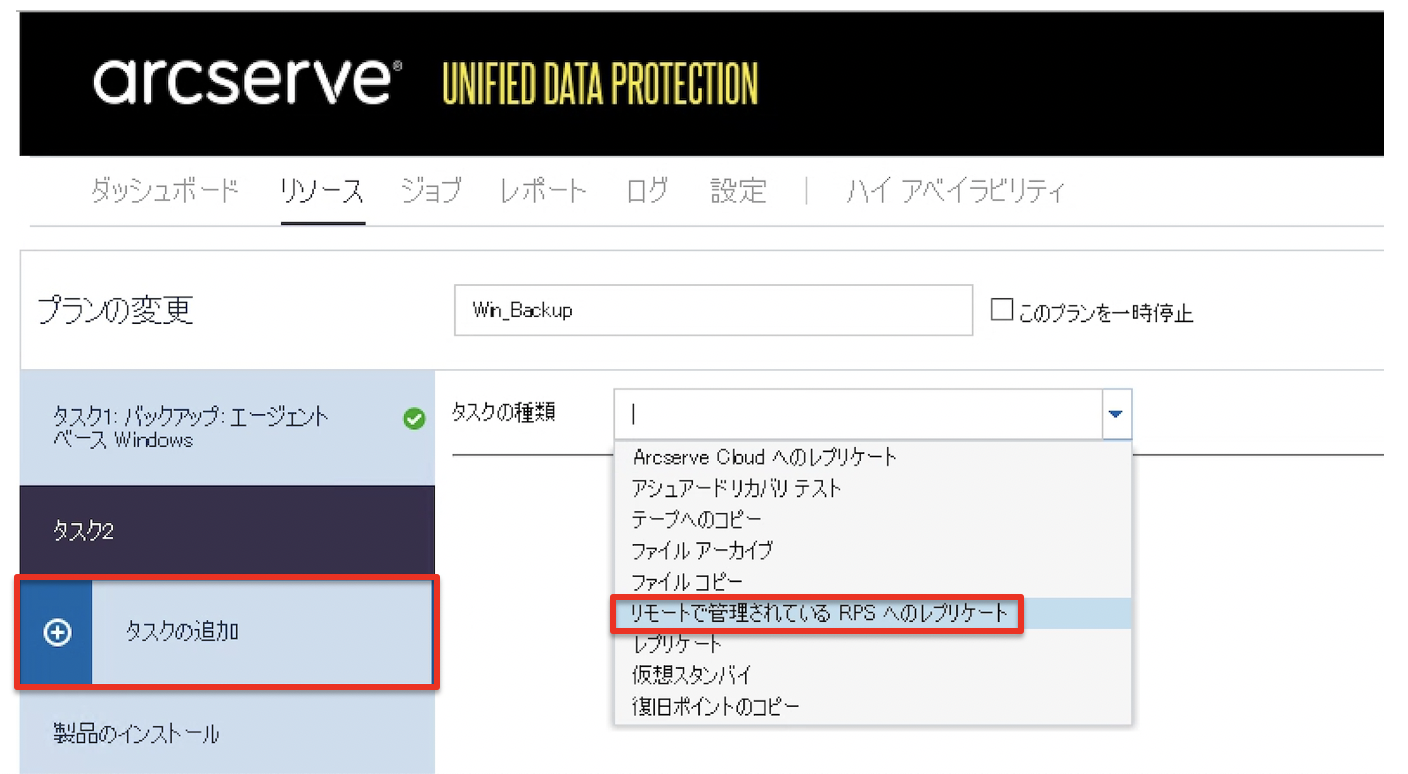The height and width of the screenshot is (774, 1408).
Task: Click the arcserve logo in header
Action: (247, 82)
